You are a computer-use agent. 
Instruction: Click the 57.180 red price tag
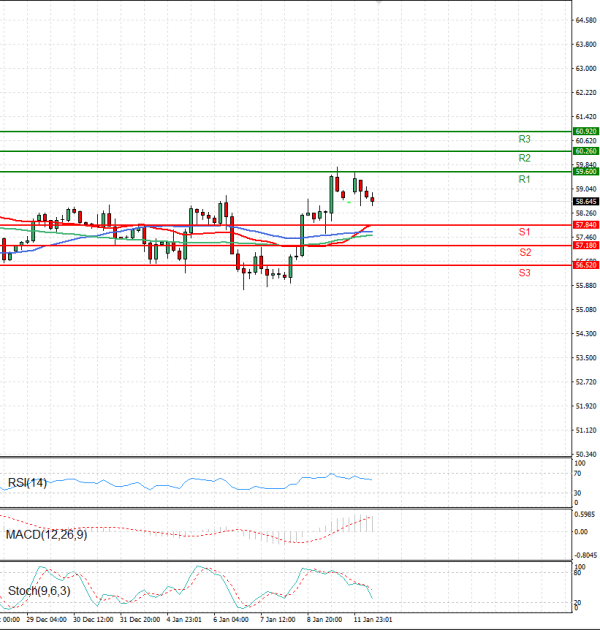click(585, 245)
